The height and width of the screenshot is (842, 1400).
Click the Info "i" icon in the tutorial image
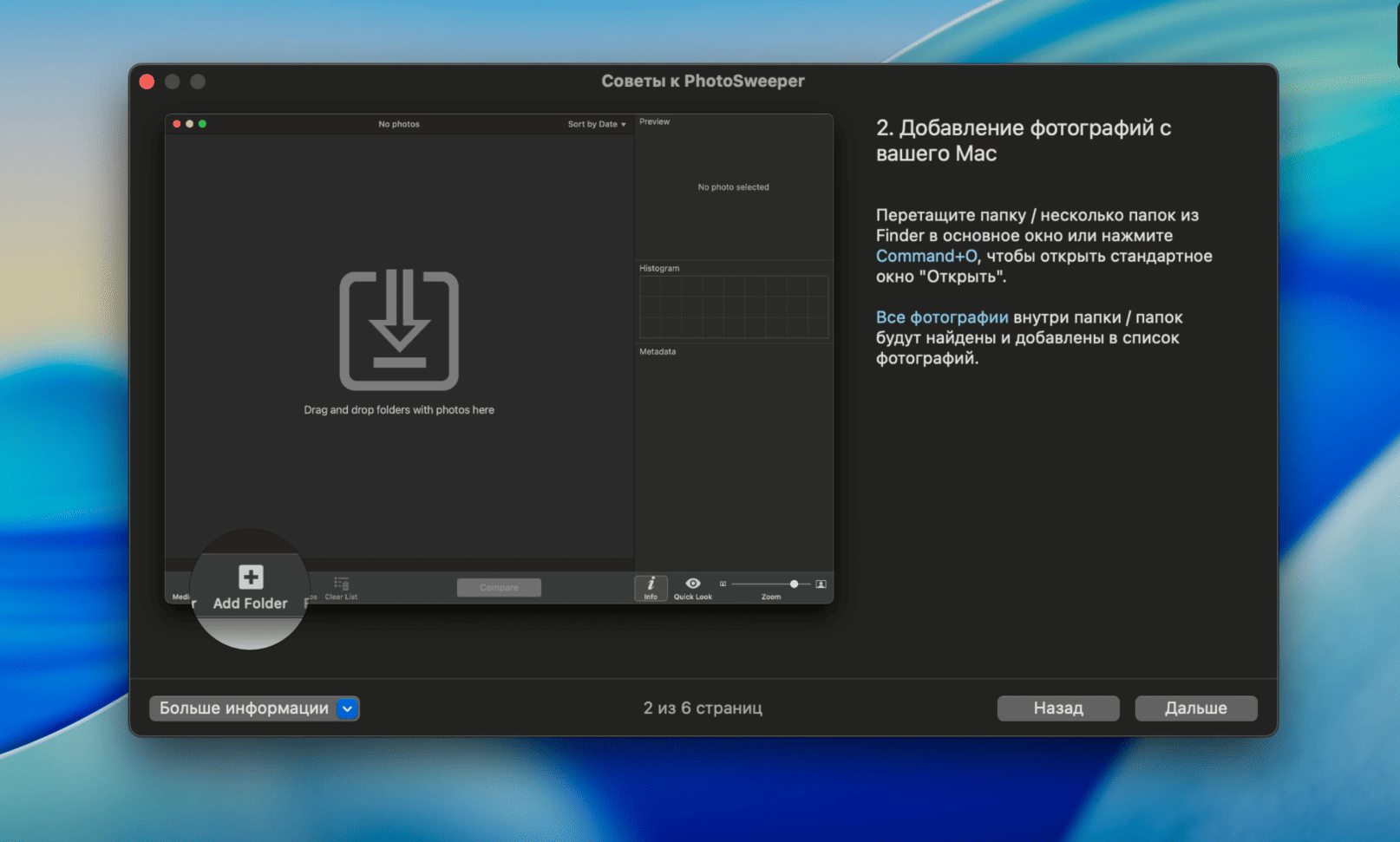click(x=651, y=584)
